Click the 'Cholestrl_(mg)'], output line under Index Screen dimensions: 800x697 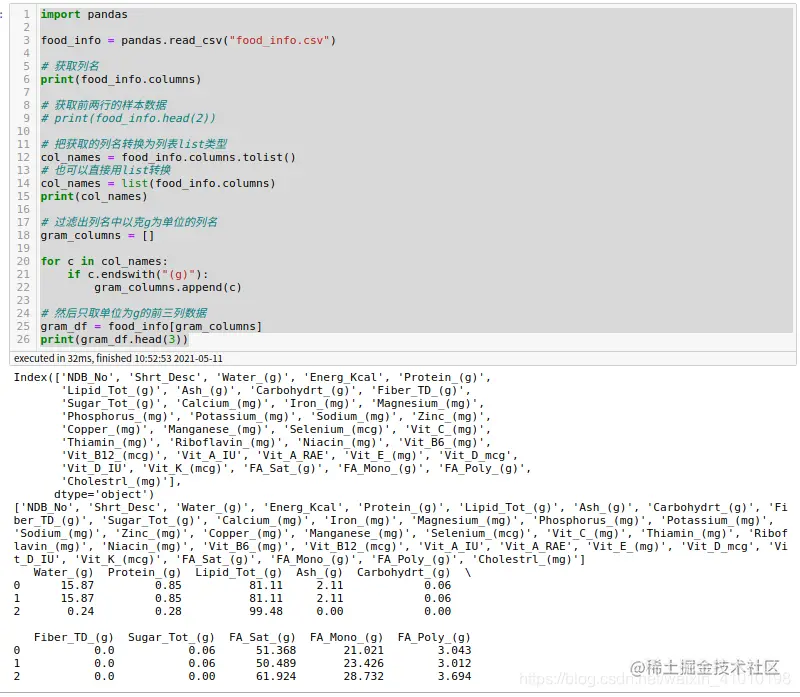click(x=121, y=481)
